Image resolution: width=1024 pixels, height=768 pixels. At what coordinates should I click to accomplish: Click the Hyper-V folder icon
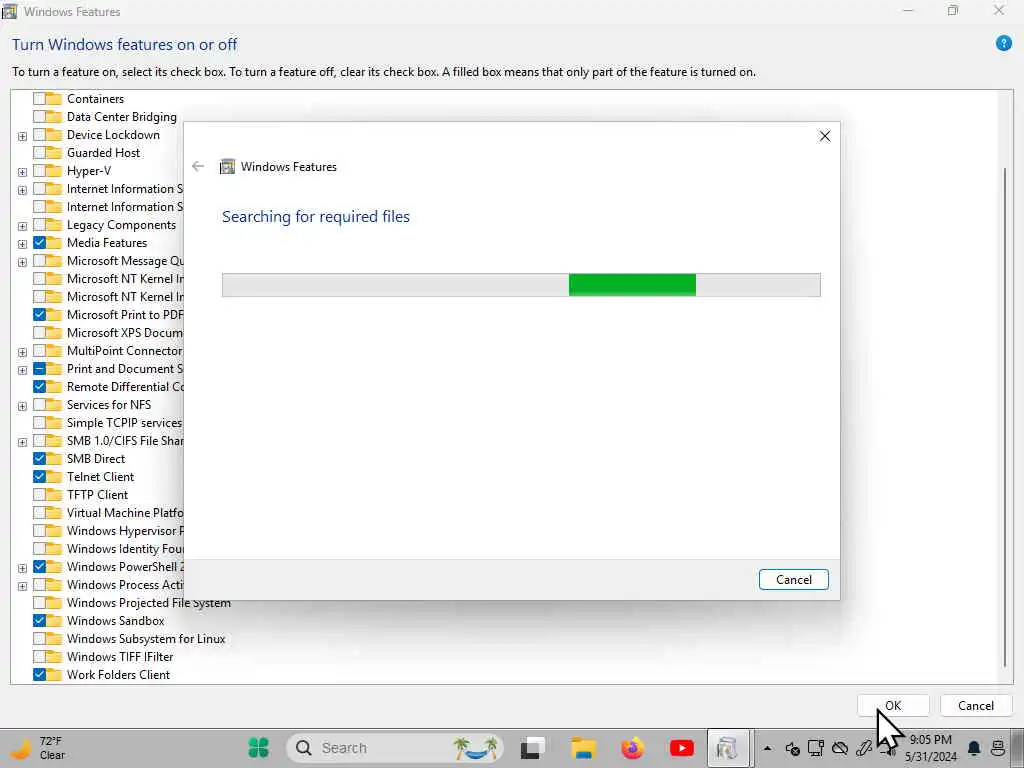pyautogui.click(x=54, y=171)
